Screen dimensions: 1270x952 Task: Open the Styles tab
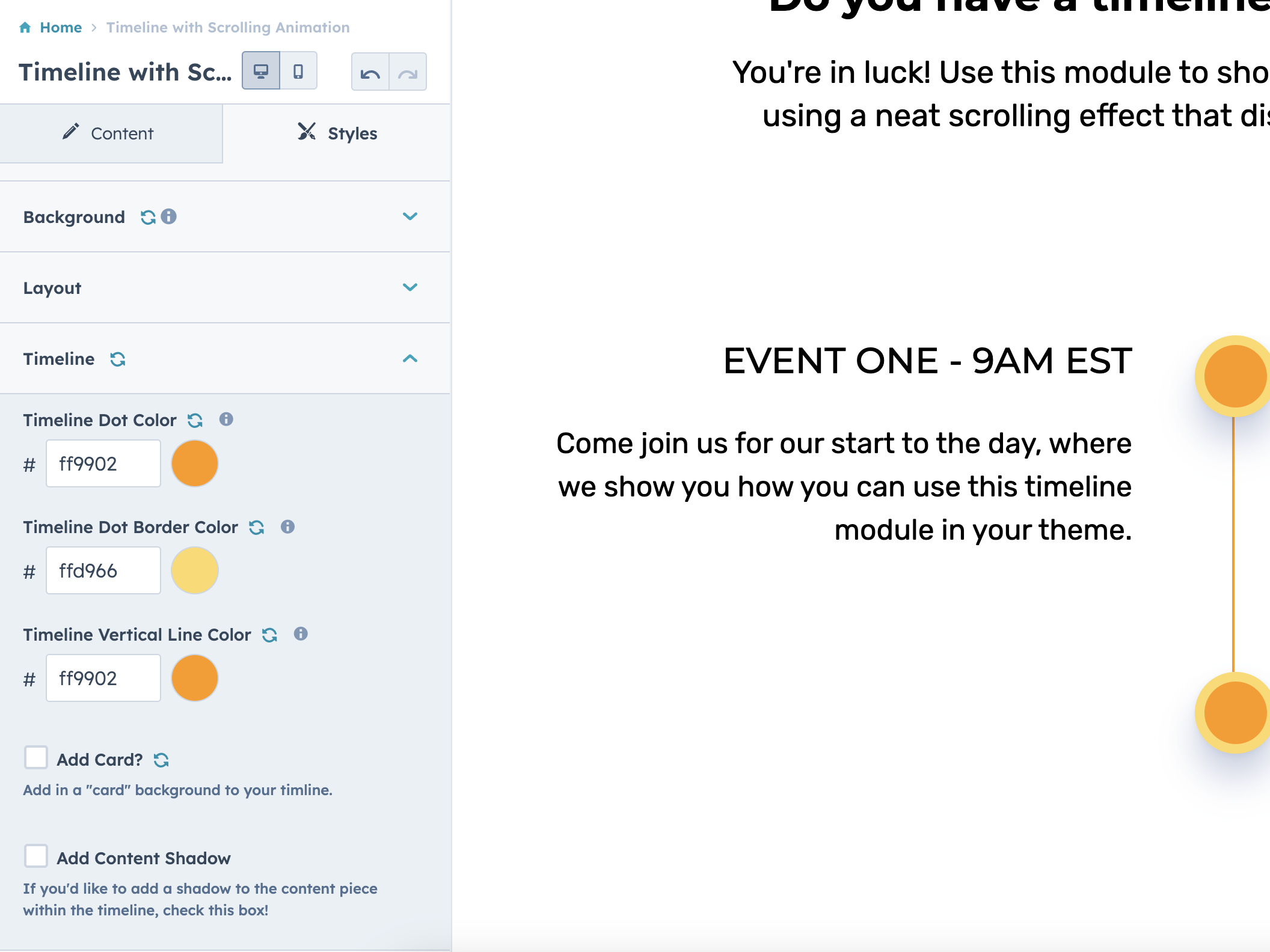(338, 133)
